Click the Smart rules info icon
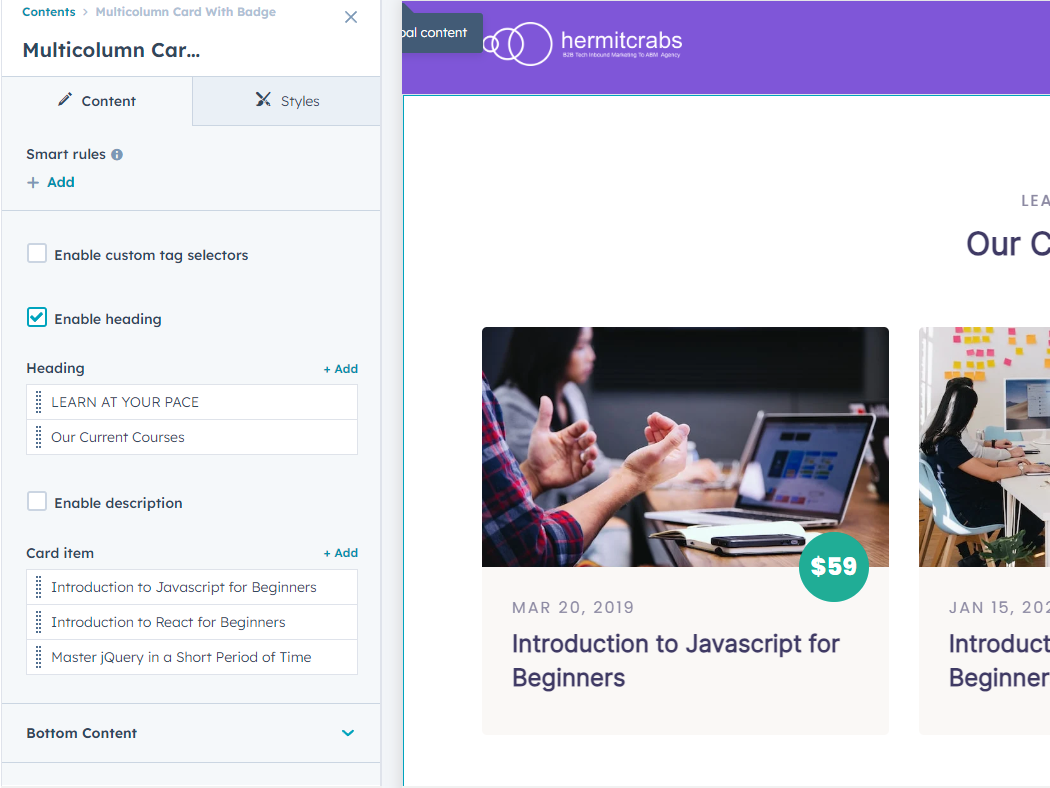 click(117, 155)
